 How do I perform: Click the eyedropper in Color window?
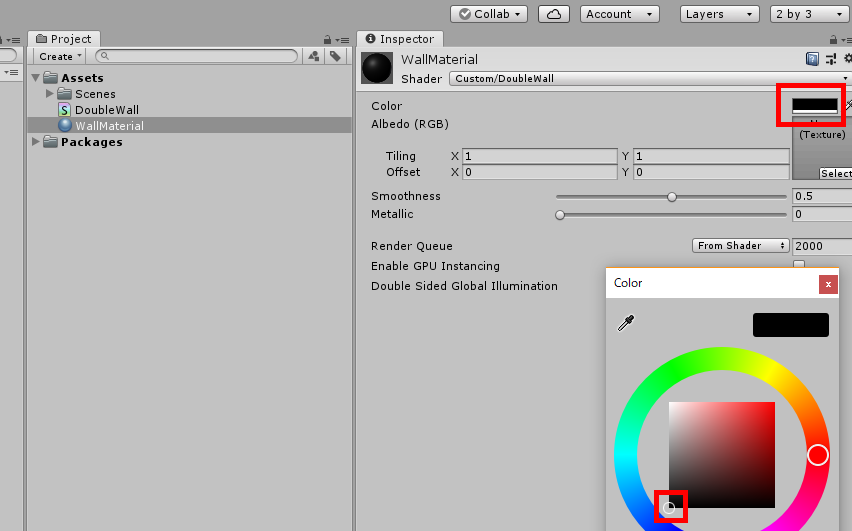626,323
